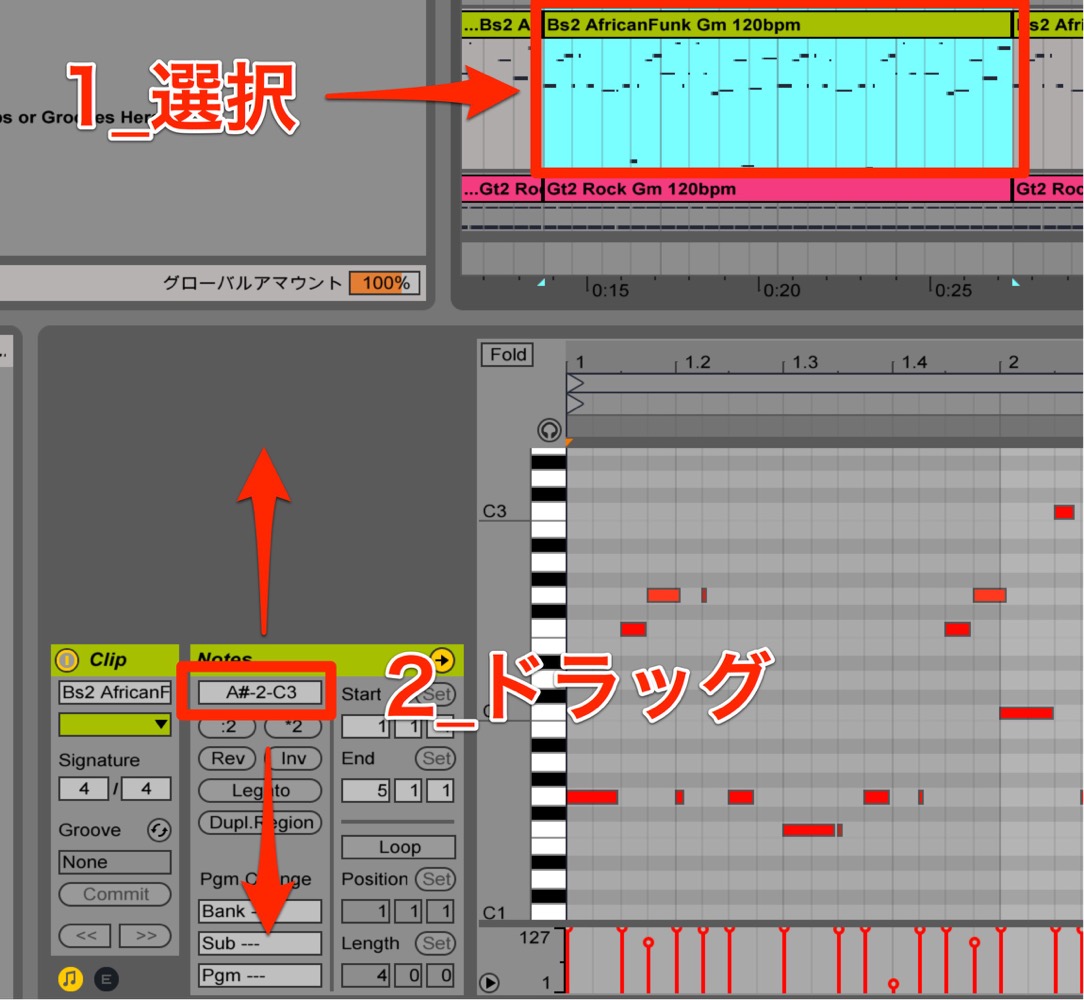The height and width of the screenshot is (1000, 1084).
Task: Click the global amount 100% slider
Action: pos(385,283)
